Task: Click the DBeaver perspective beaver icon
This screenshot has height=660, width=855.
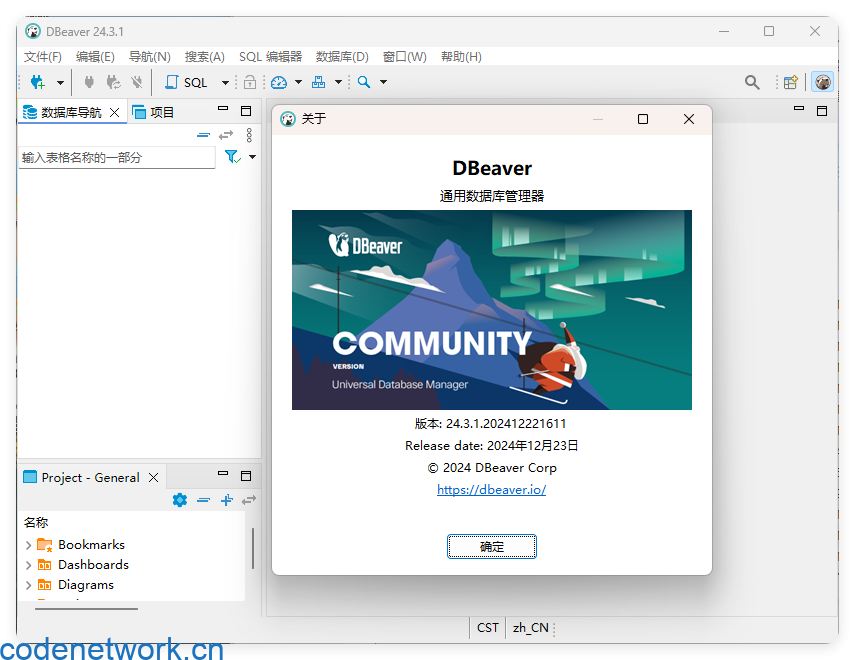Action: click(x=822, y=82)
